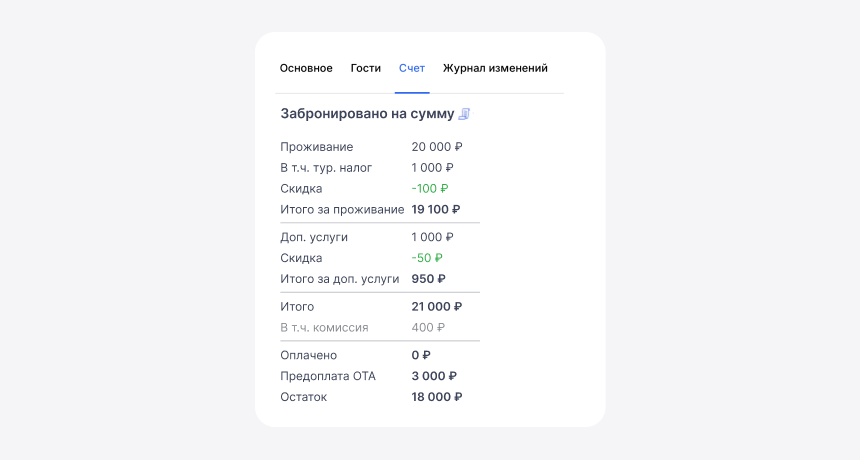Click the Итого за проживание label
This screenshot has width=860, height=460.
(342, 209)
